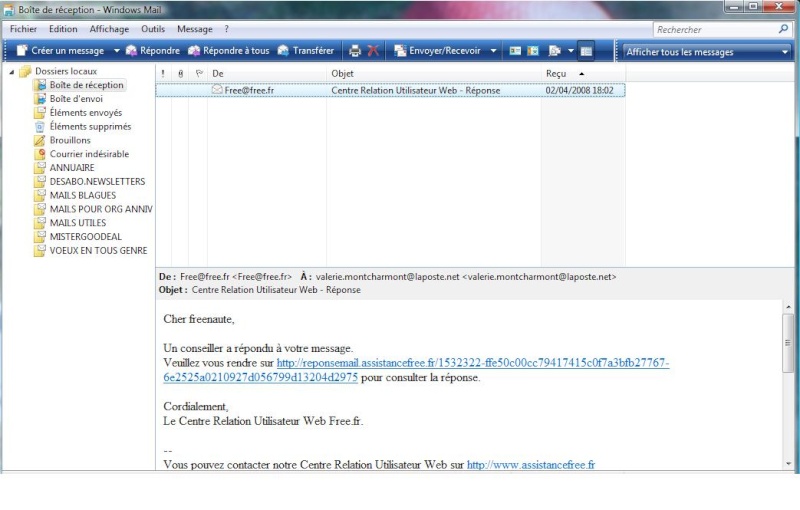This screenshot has height=510, width=800.
Task: Open the Outils menu
Action: coord(153,29)
